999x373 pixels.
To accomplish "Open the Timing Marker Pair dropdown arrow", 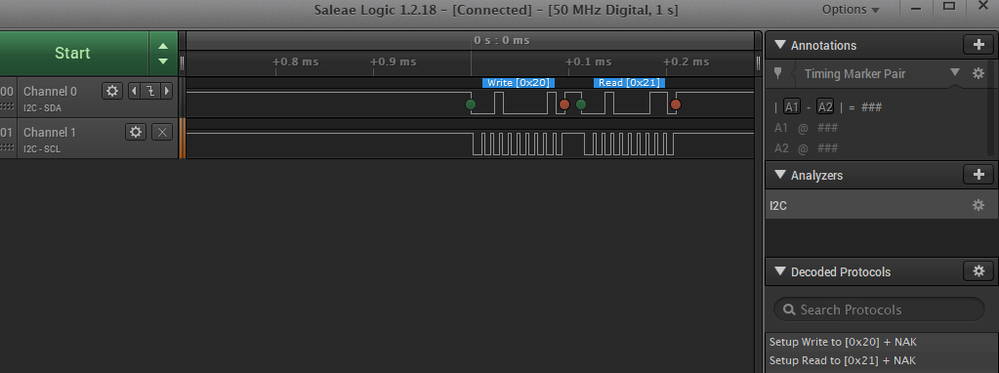I will (954, 72).
